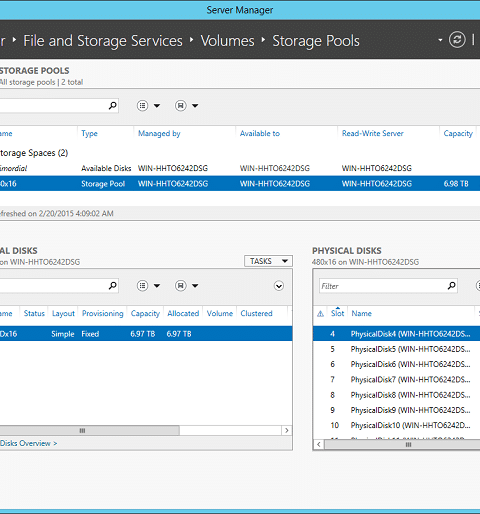Open the breadcrumb history dropdown beside the refresh icon
The image size is (480, 514).
tap(440, 40)
